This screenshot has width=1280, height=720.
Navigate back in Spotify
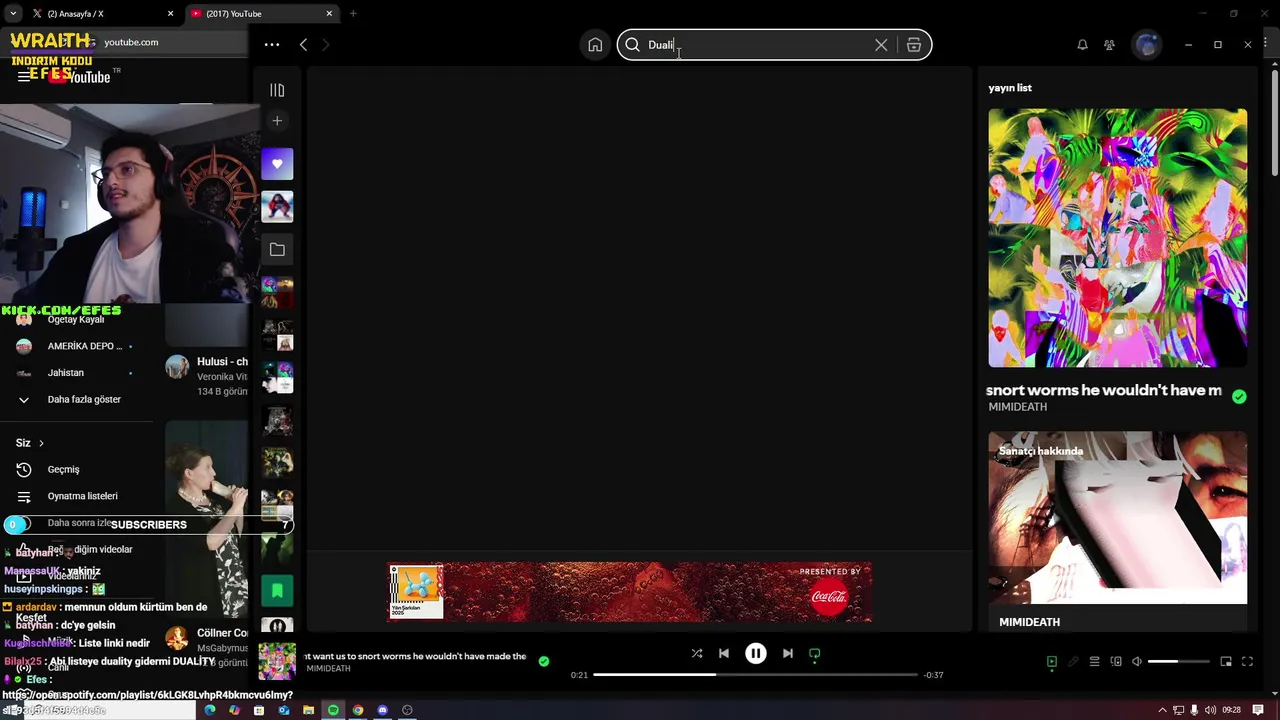pyautogui.click(x=303, y=45)
